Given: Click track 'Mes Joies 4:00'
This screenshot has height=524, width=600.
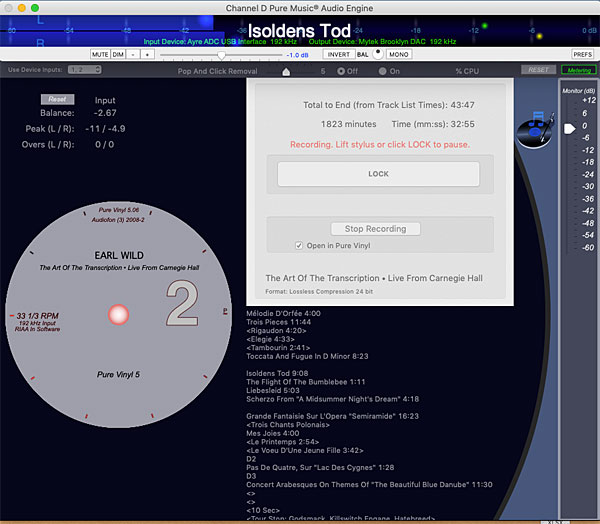Looking at the screenshot, I should click(x=273, y=433).
